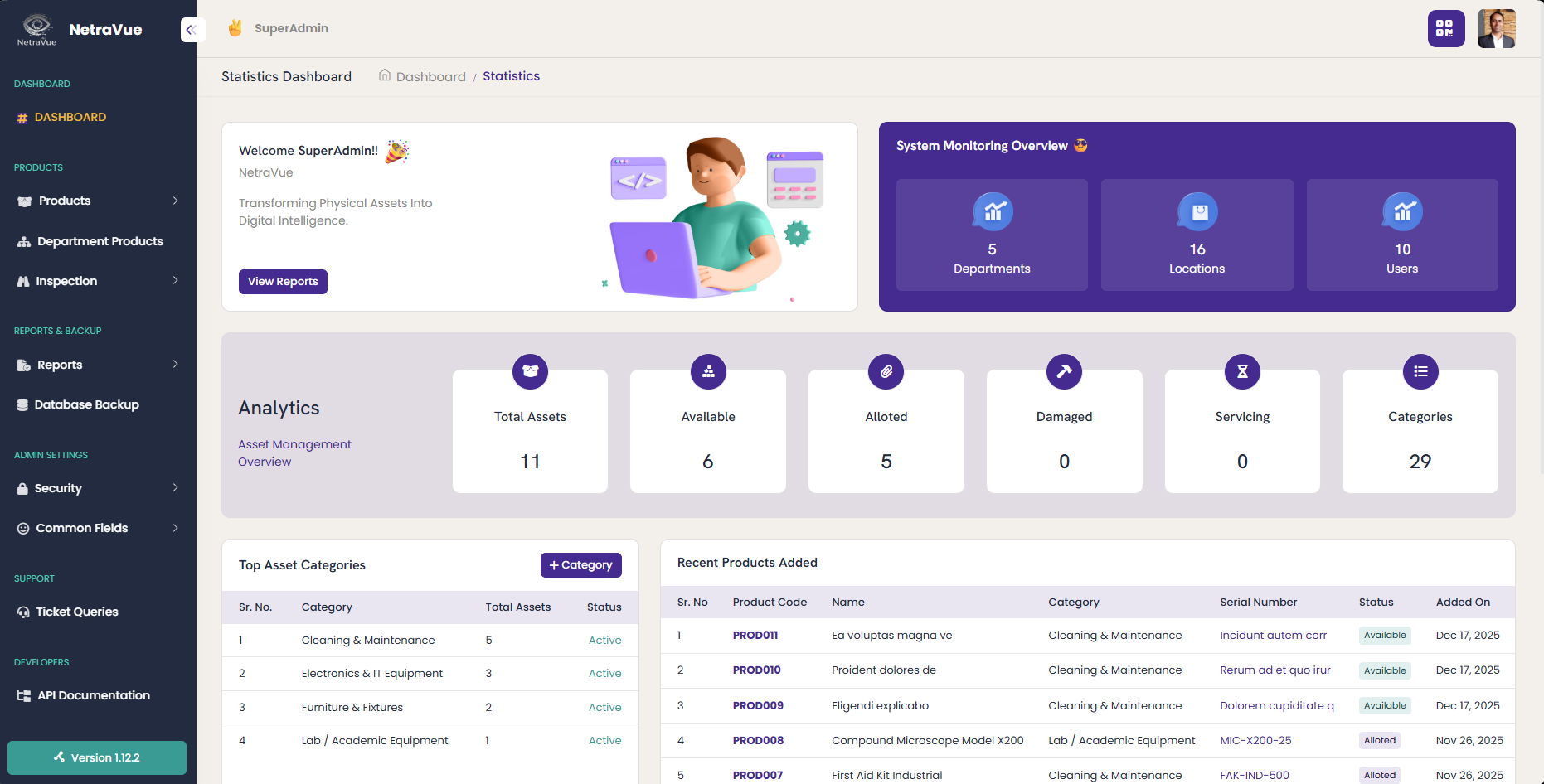Expand the Inspection submenu chevron
Image resolution: width=1544 pixels, height=784 pixels.
pyautogui.click(x=175, y=281)
